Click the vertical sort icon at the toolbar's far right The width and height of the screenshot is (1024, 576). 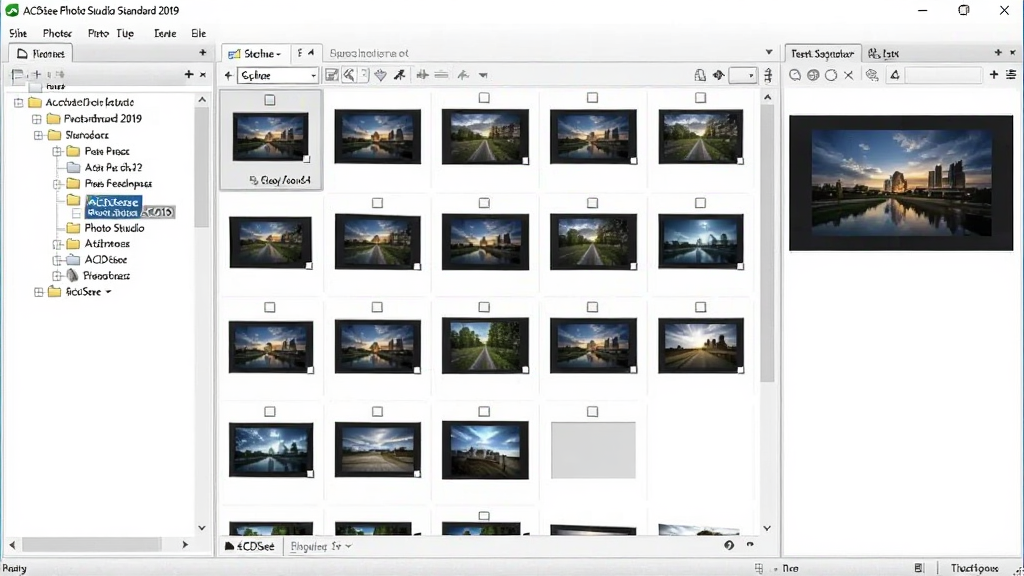769,75
